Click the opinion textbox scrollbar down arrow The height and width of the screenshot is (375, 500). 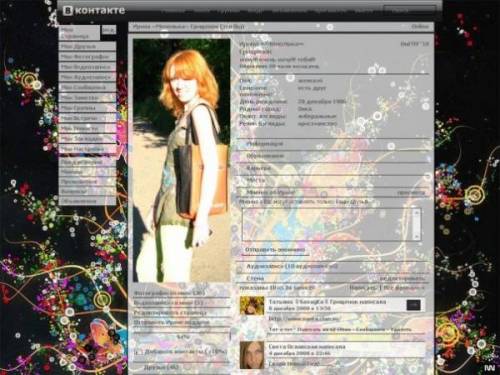(x=416, y=236)
